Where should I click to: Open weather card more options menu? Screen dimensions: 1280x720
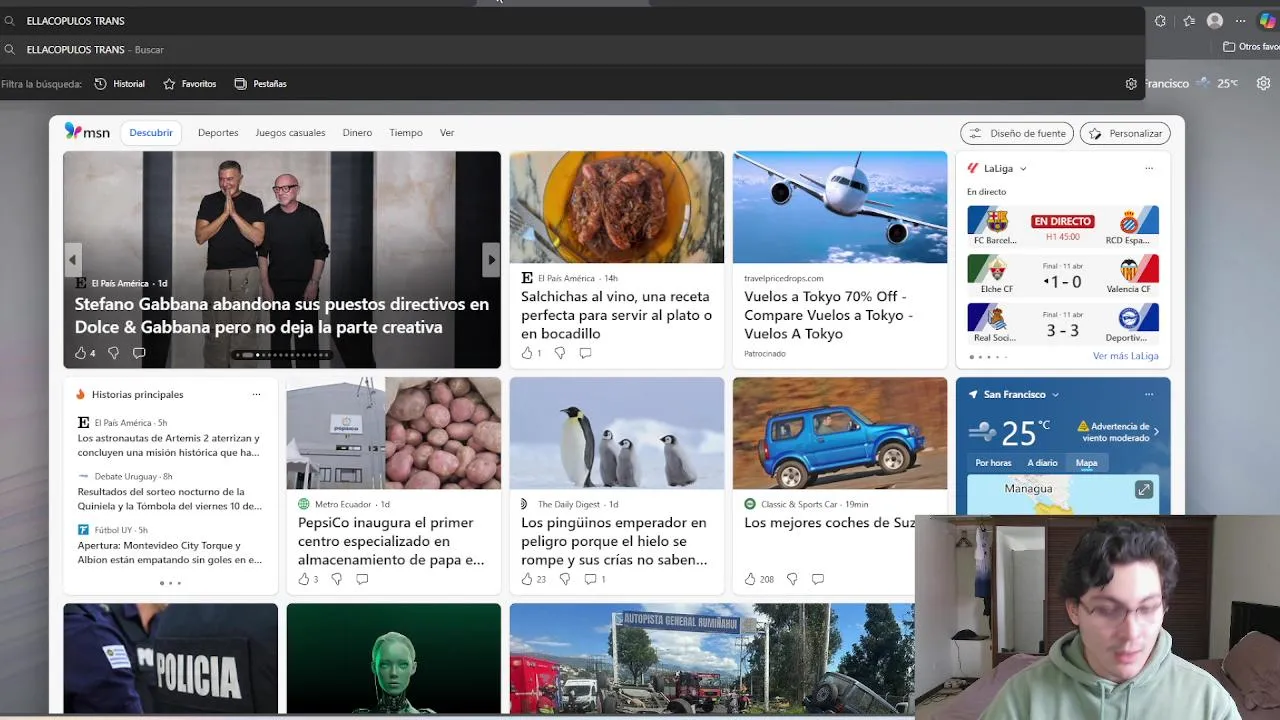pyautogui.click(x=1149, y=395)
